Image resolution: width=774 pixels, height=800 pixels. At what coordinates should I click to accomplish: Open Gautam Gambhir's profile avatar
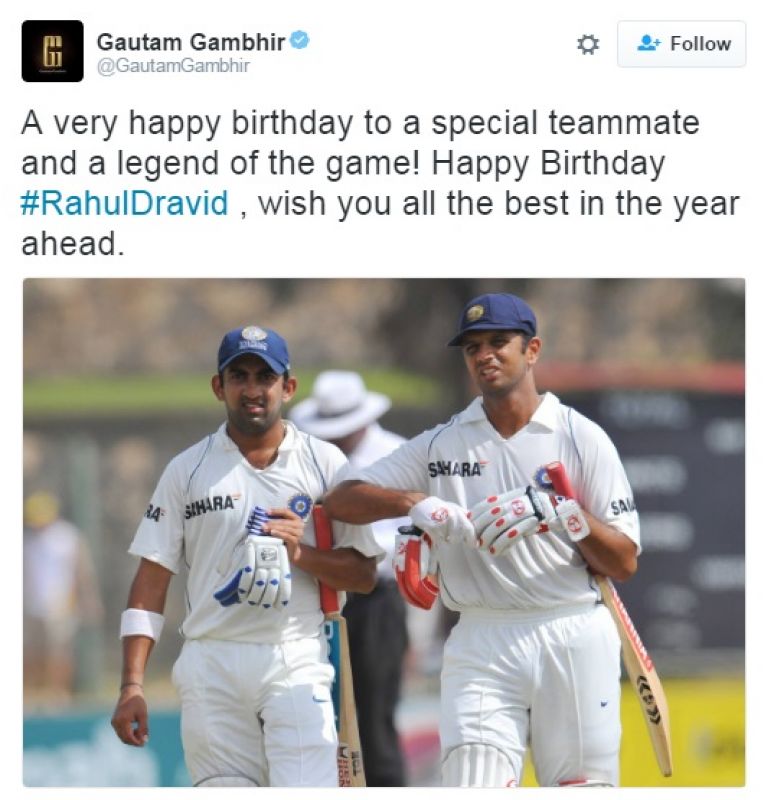(x=52, y=51)
